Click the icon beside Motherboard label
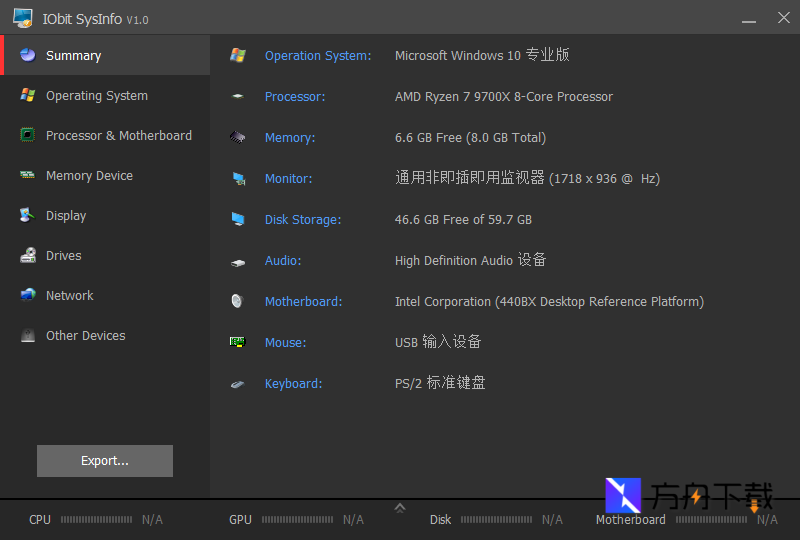Viewport: 800px width, 540px height. point(237,301)
